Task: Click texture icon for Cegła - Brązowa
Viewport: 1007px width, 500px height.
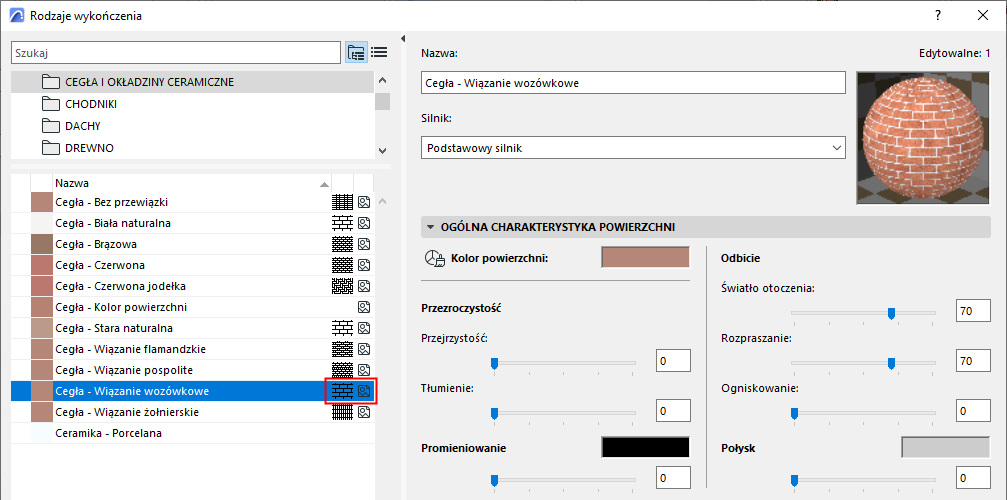Action: coord(364,245)
